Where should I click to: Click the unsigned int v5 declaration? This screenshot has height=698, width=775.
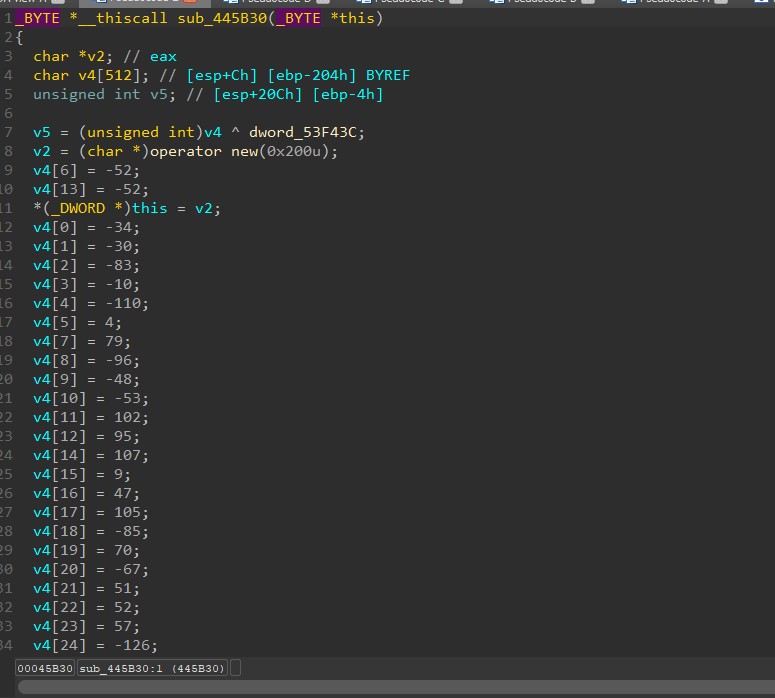pos(104,94)
